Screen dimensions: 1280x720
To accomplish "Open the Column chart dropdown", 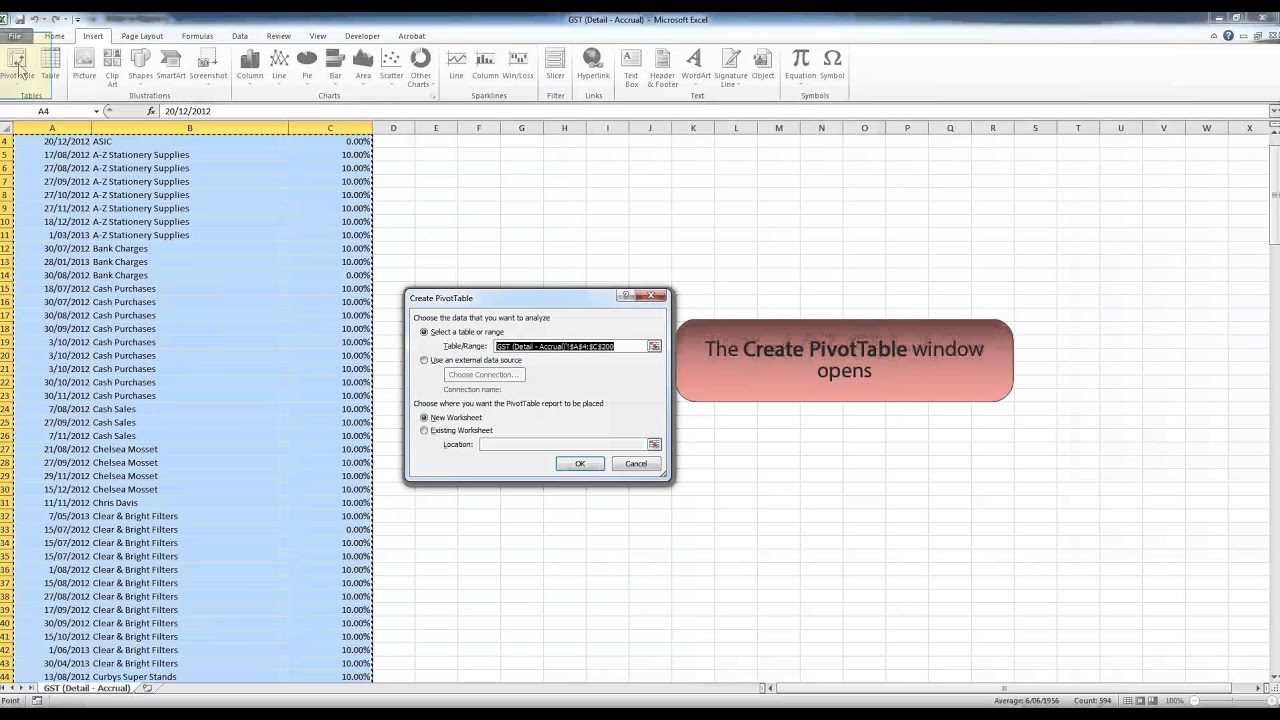I will 250,65.
